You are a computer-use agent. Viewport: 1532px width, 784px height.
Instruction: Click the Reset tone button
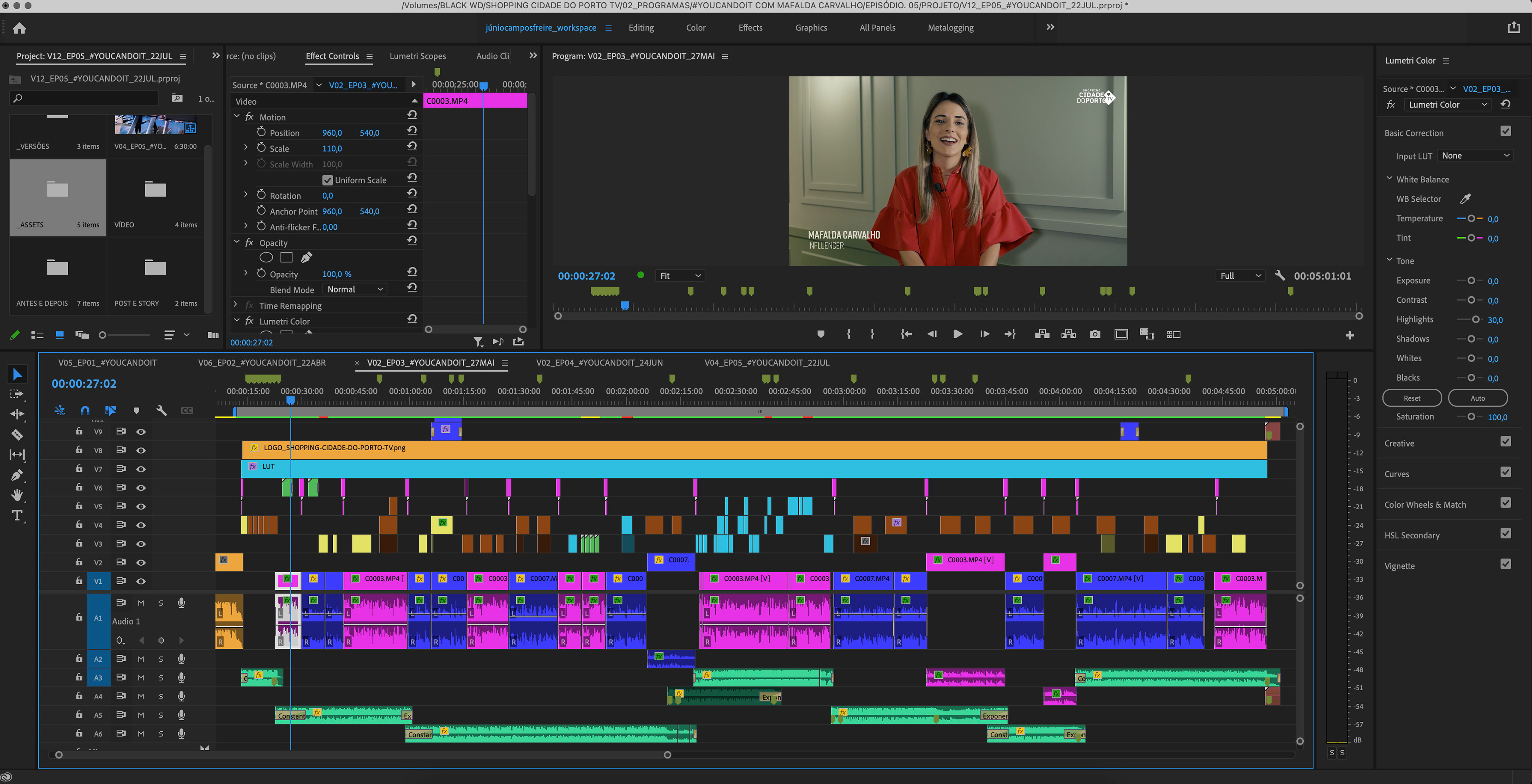tap(1412, 398)
